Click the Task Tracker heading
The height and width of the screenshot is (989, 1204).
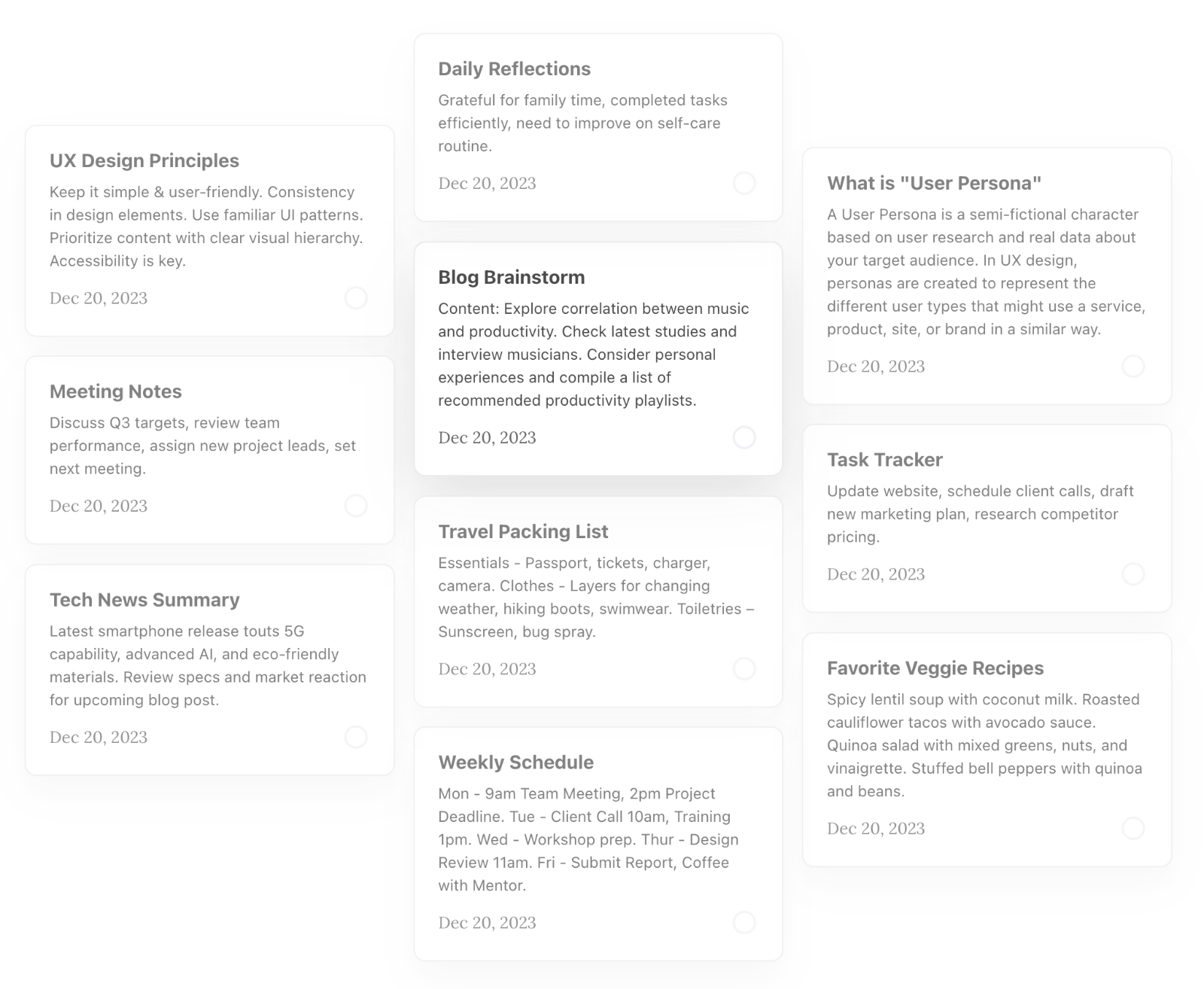pyautogui.click(x=885, y=460)
